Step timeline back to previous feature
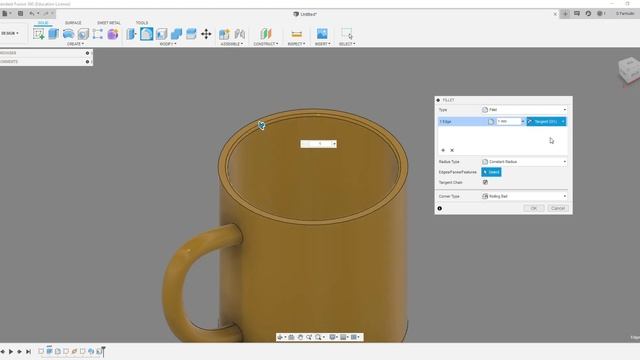640x360 pixels. (3, 351)
